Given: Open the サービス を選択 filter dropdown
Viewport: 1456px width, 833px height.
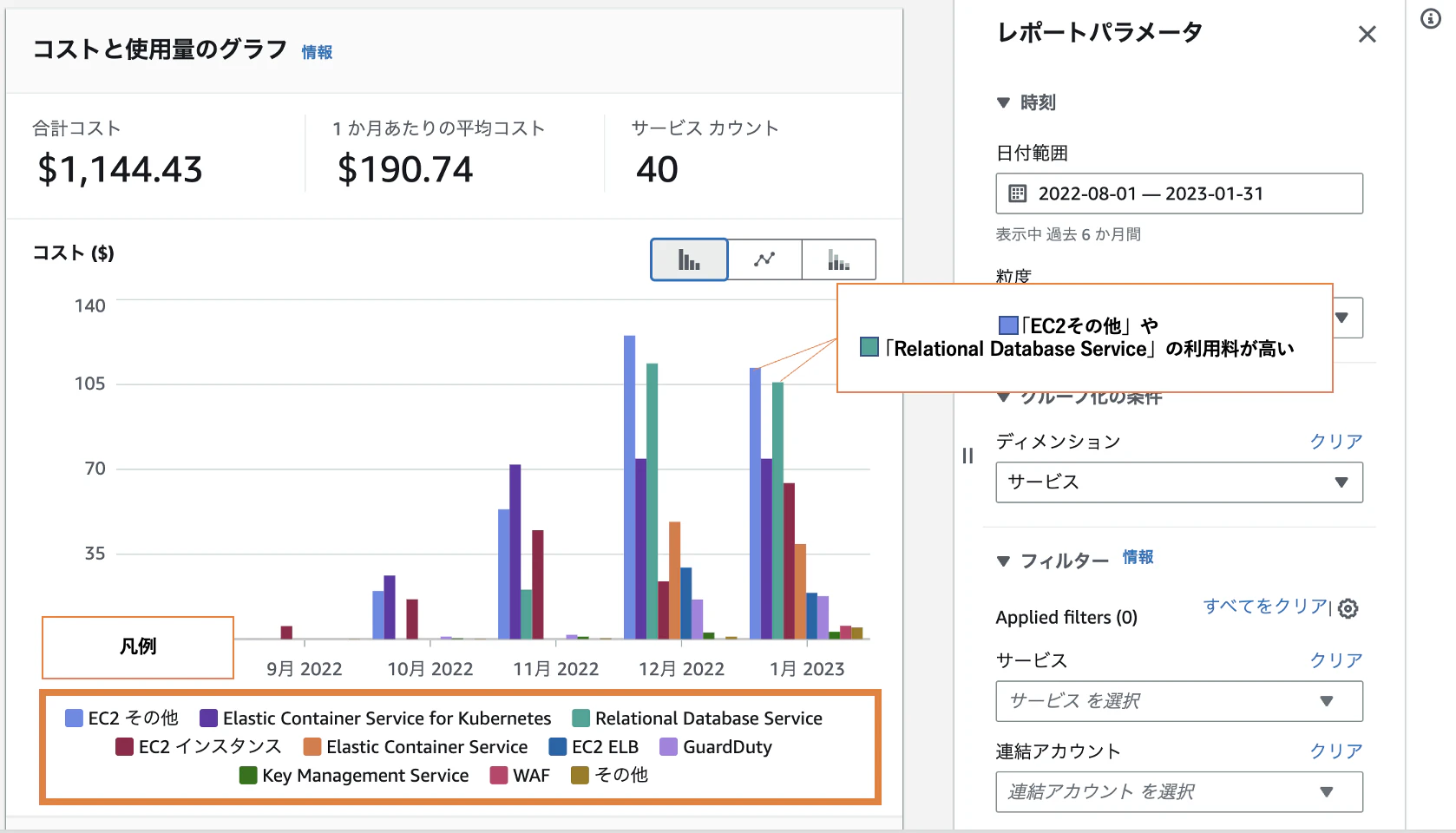Looking at the screenshot, I should coord(1179,701).
